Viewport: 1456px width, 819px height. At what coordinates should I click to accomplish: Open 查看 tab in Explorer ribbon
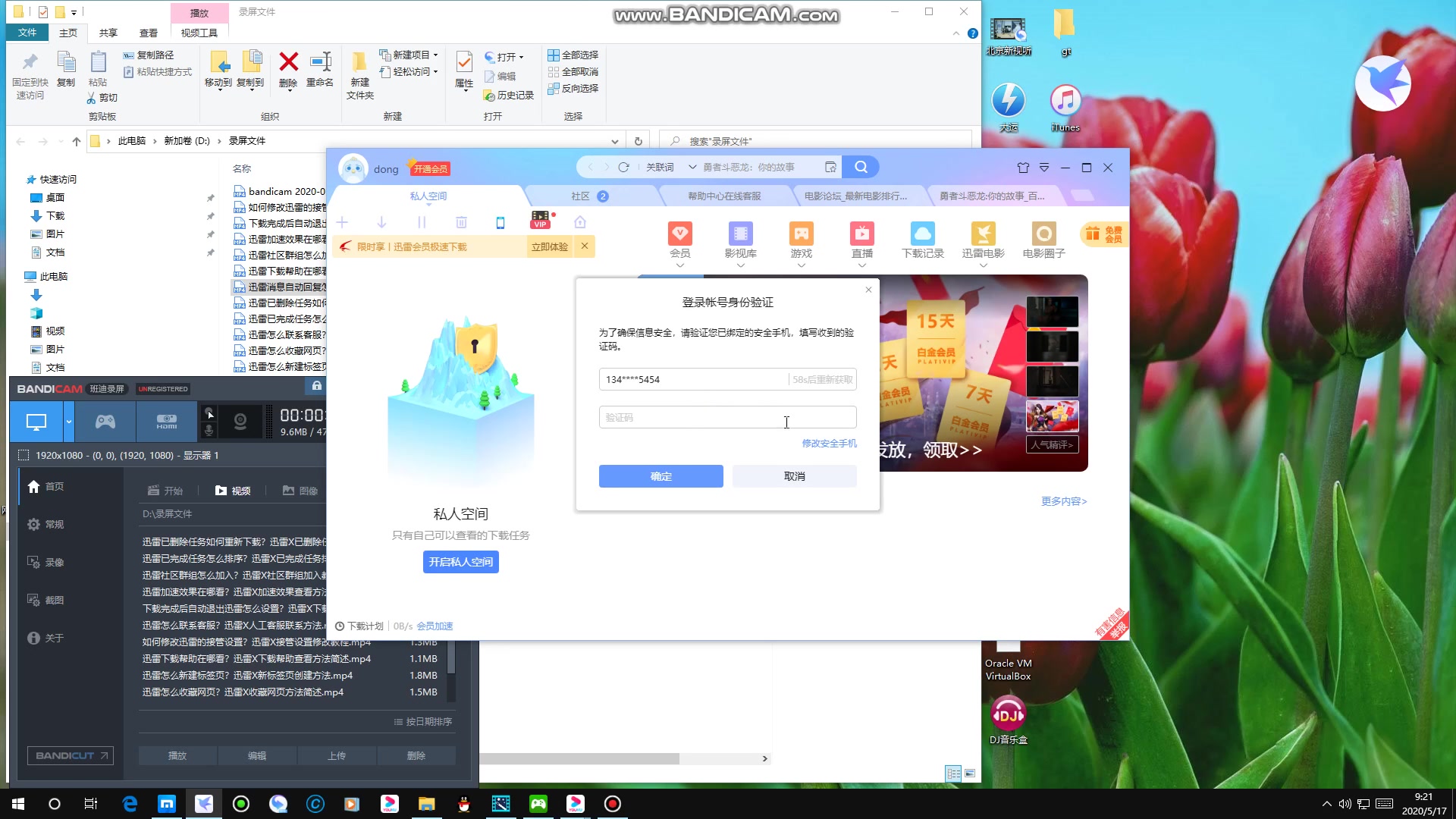(149, 33)
